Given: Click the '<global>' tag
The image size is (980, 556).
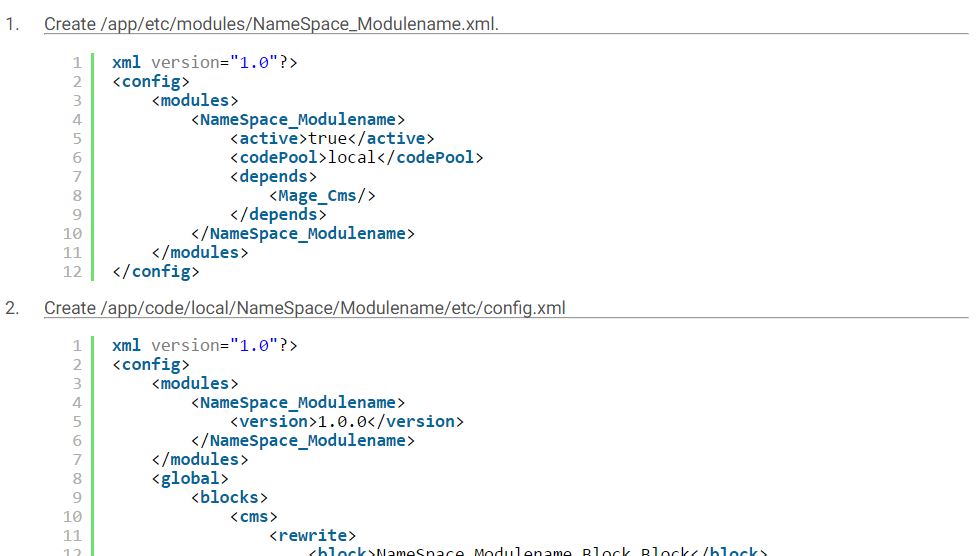Looking at the screenshot, I should click(x=190, y=479).
